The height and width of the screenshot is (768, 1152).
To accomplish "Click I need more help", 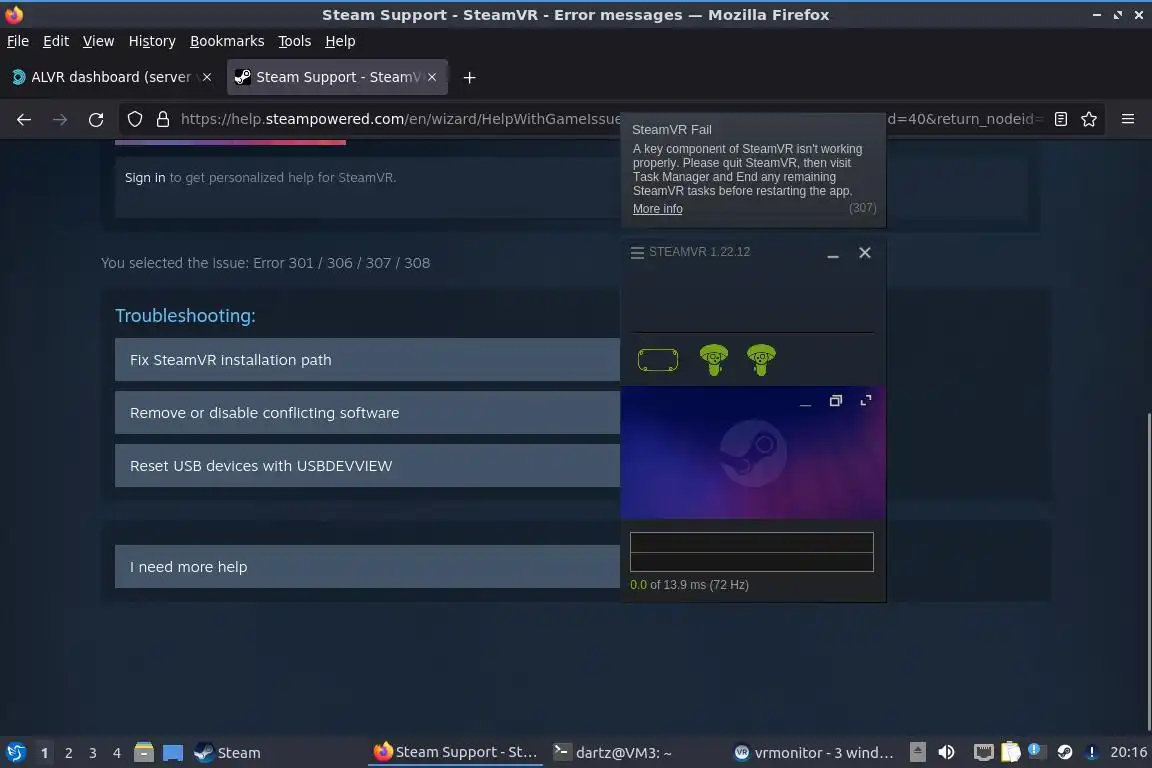I will click(367, 567).
